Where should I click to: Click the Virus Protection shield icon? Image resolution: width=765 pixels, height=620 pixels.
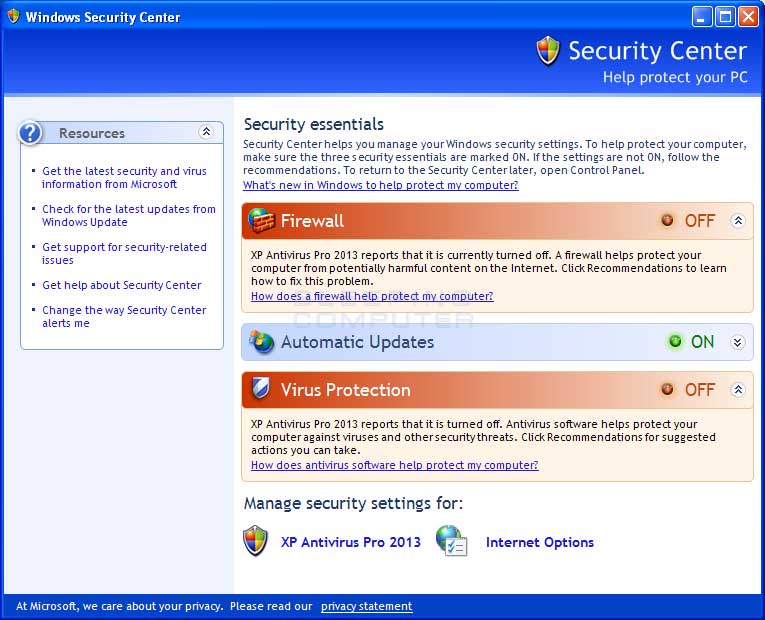point(261,389)
